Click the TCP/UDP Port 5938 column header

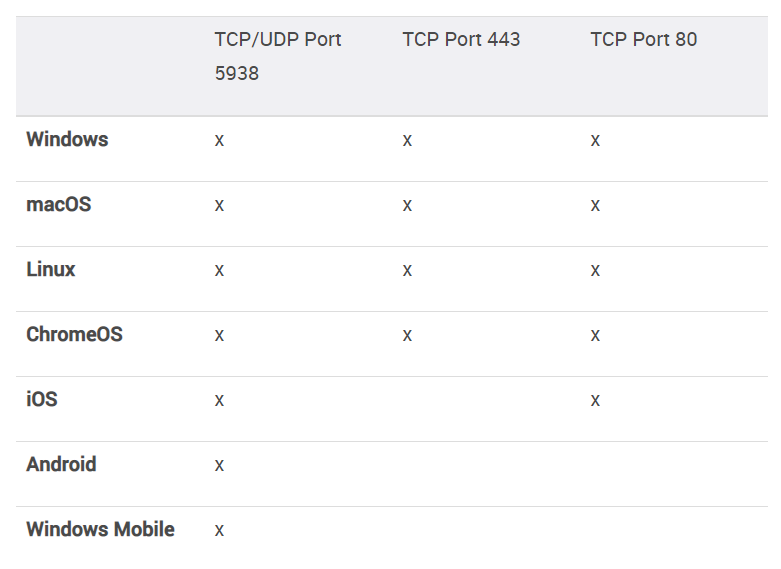[277, 56]
